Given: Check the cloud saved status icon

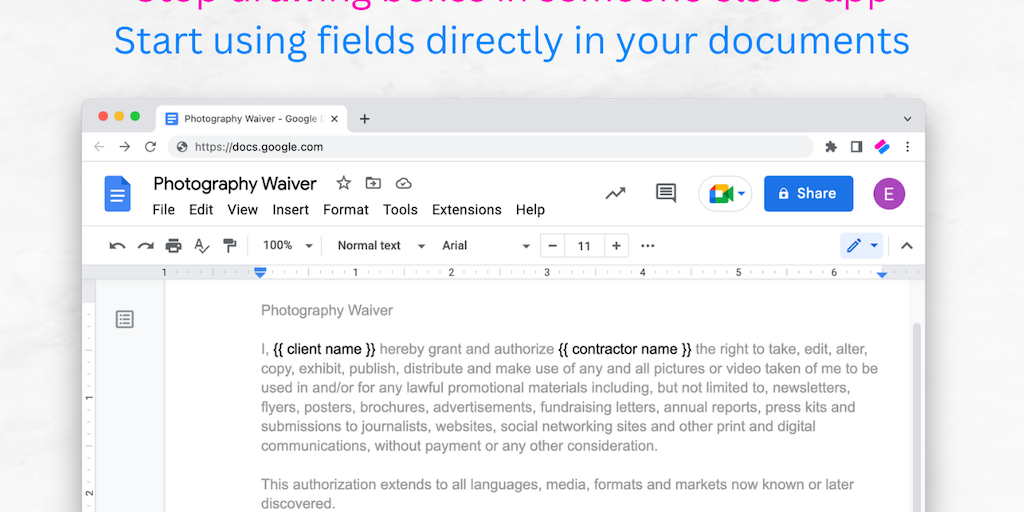Looking at the screenshot, I should point(404,184).
